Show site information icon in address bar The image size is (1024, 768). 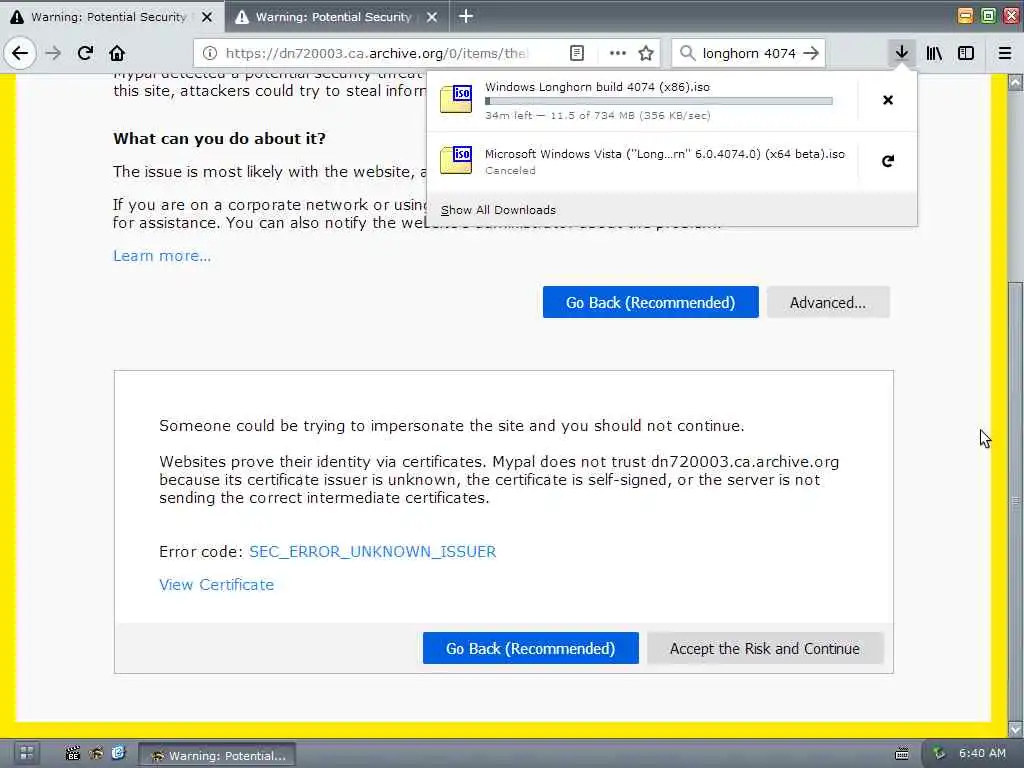tap(210, 53)
